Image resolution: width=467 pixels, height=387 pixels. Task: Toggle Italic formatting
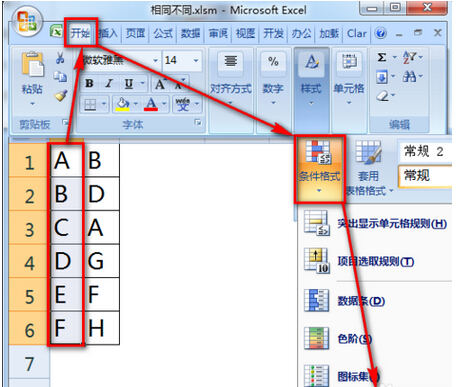(109, 83)
